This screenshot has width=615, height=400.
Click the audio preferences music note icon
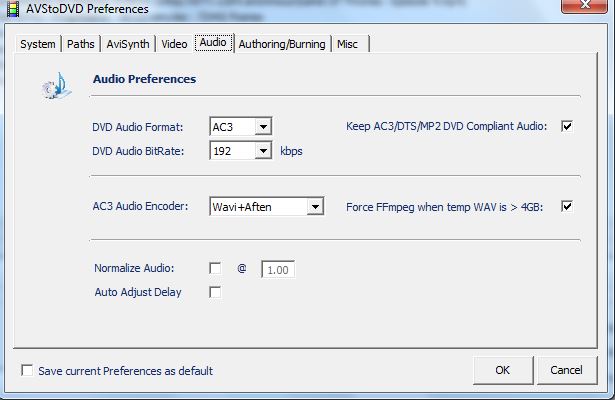[54, 87]
